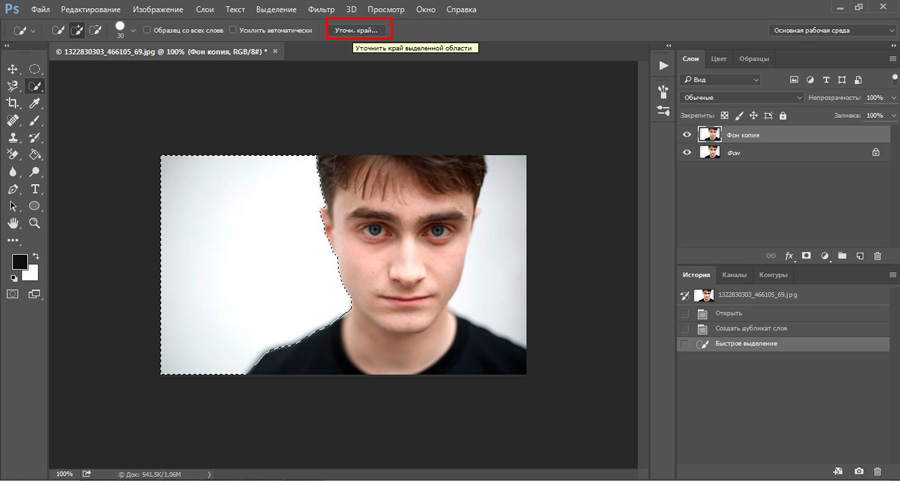Delete layer using the Layers panel trash icon
Screen dimensions: 900x481
[877, 256]
